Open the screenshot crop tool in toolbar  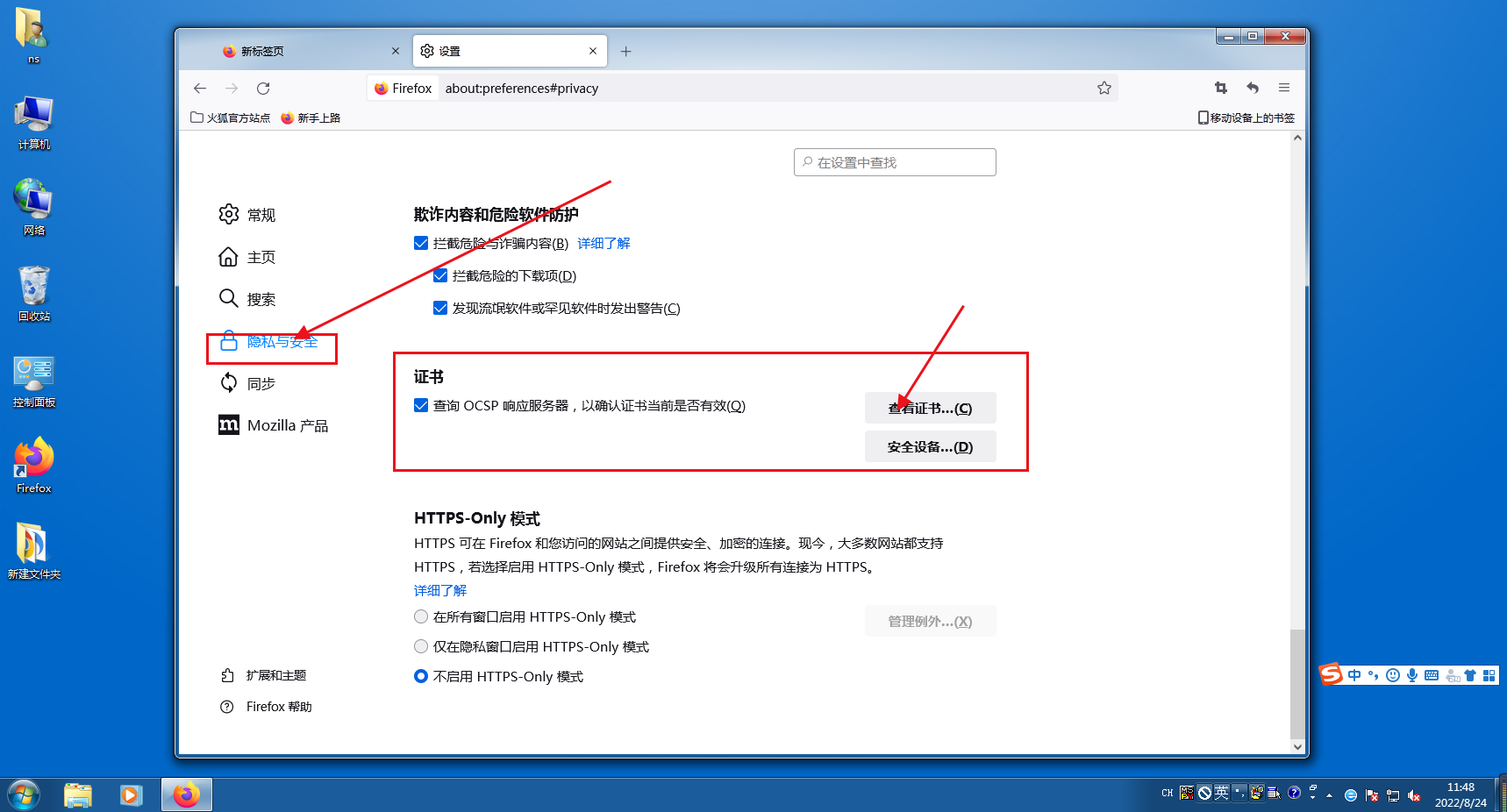click(1221, 88)
